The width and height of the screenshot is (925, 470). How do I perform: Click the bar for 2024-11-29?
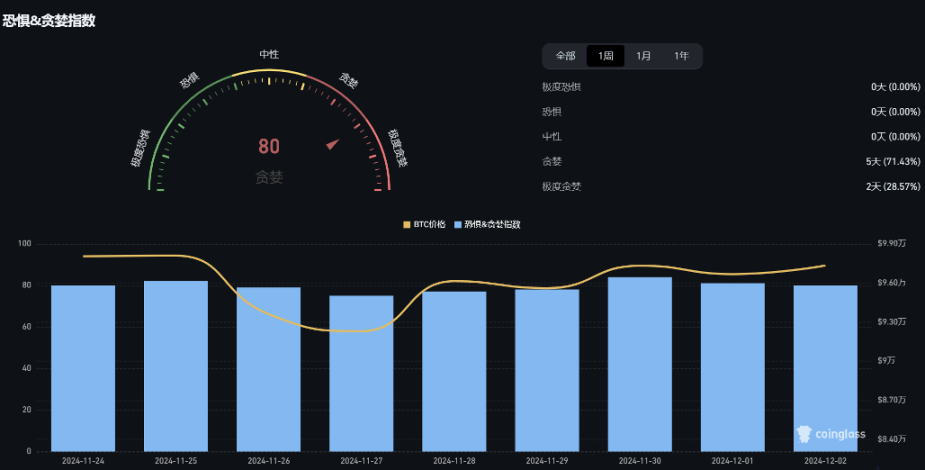[547, 370]
